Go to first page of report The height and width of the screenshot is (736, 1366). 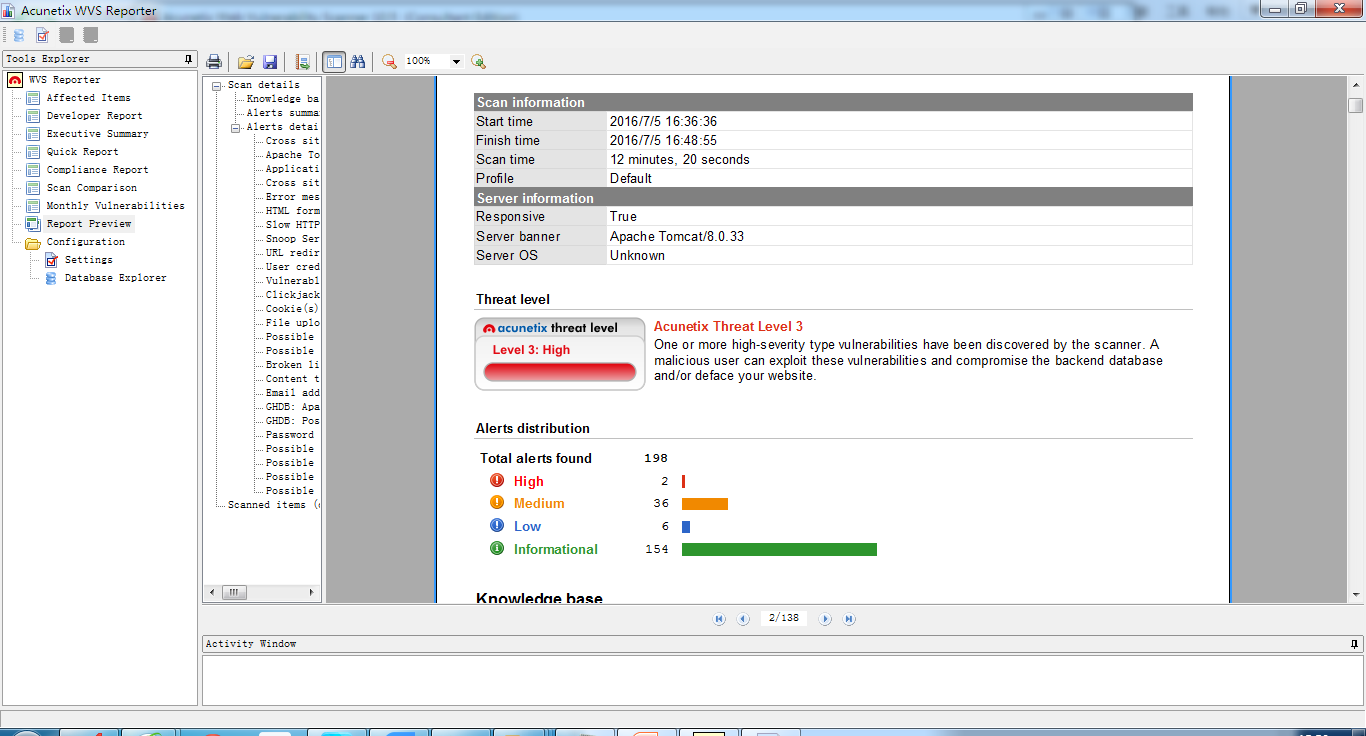719,619
